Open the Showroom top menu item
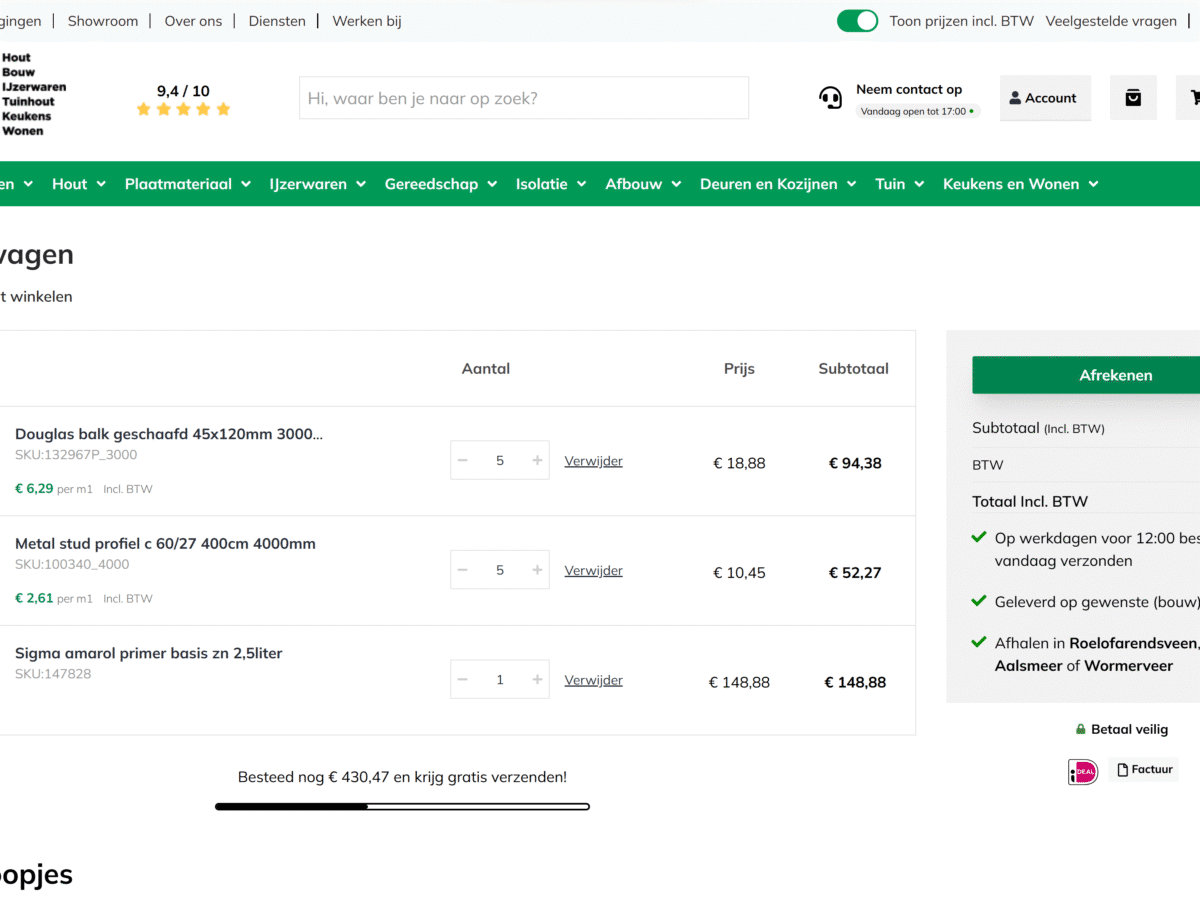 tap(103, 21)
